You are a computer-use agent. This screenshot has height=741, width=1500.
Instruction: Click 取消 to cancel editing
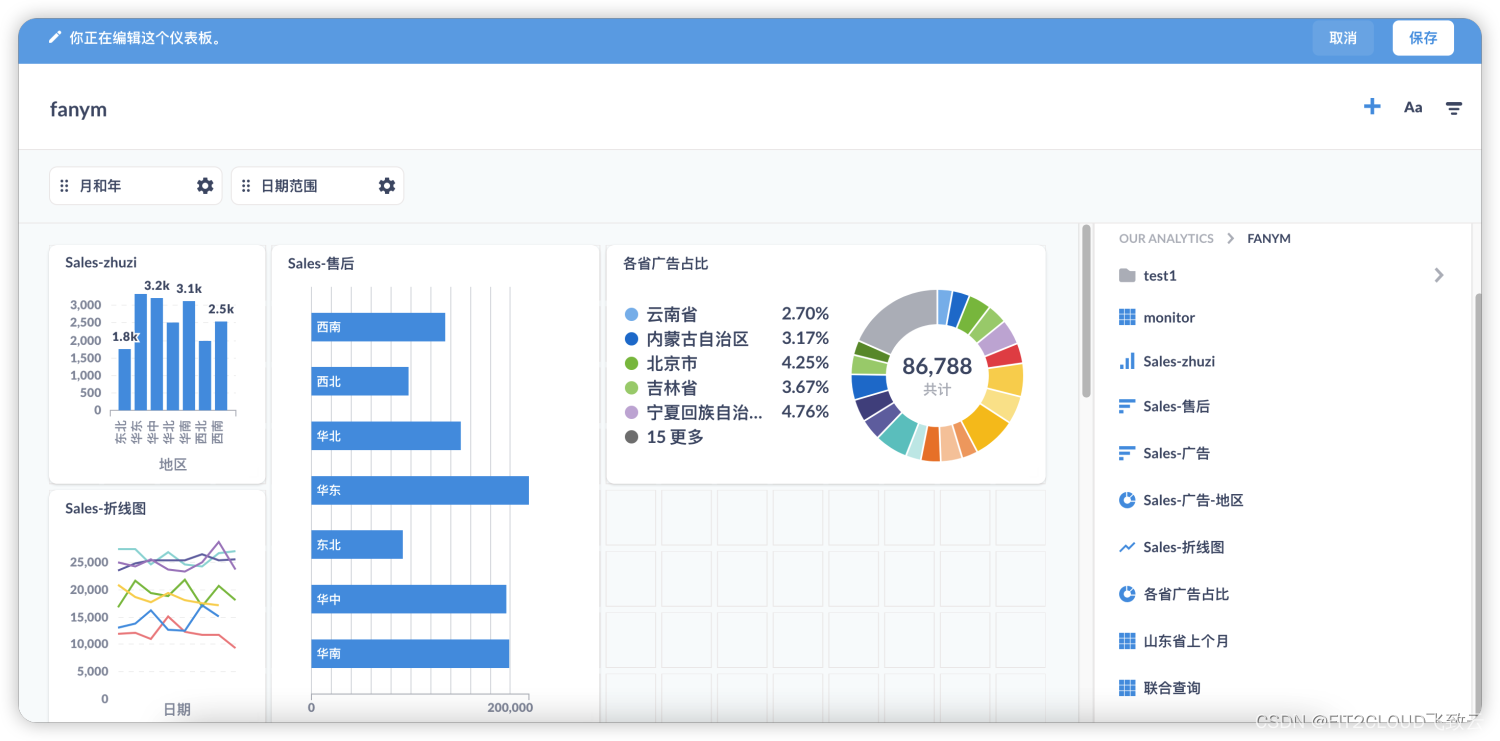(1343, 38)
